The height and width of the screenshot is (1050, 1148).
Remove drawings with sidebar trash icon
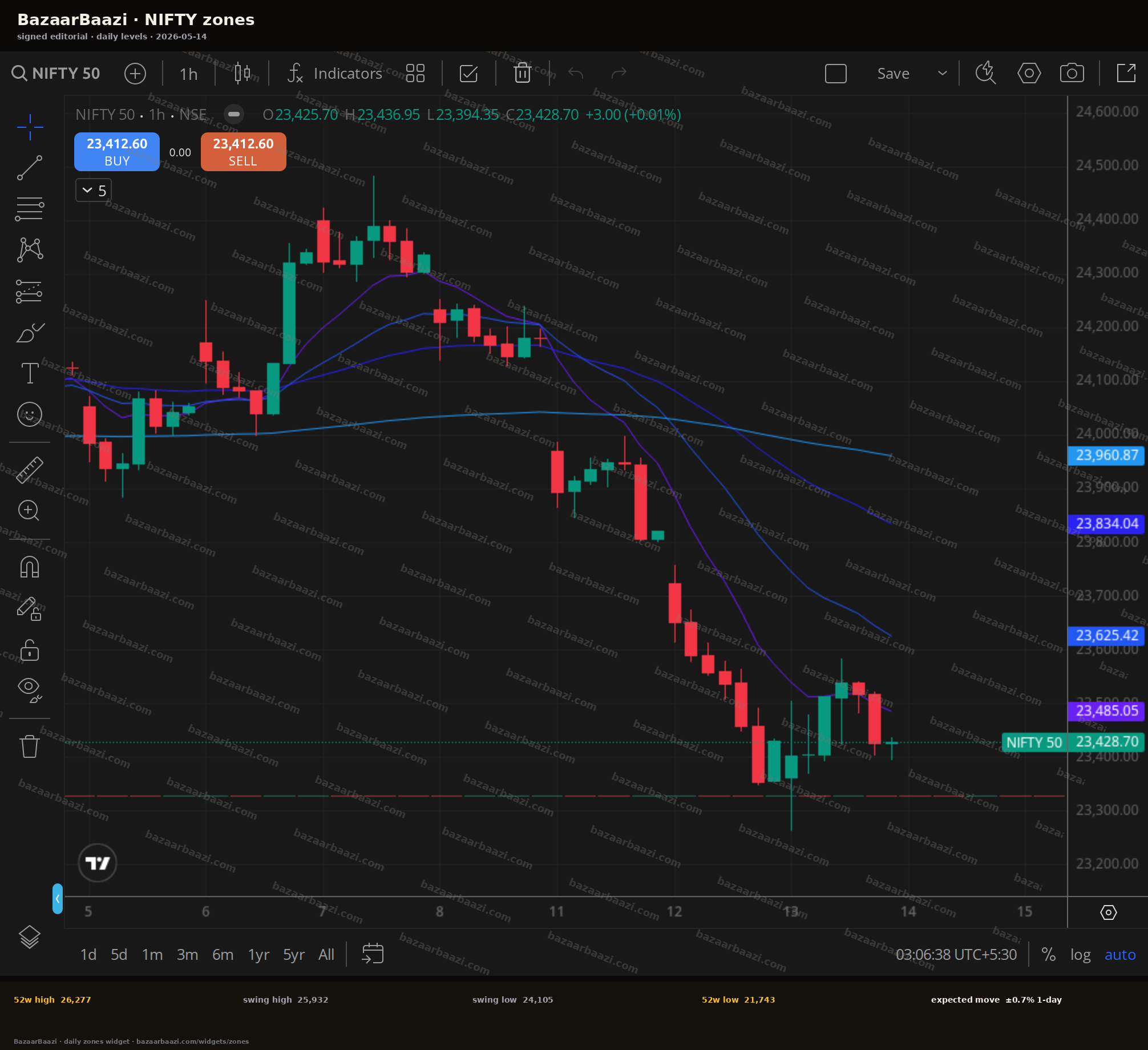click(x=30, y=746)
